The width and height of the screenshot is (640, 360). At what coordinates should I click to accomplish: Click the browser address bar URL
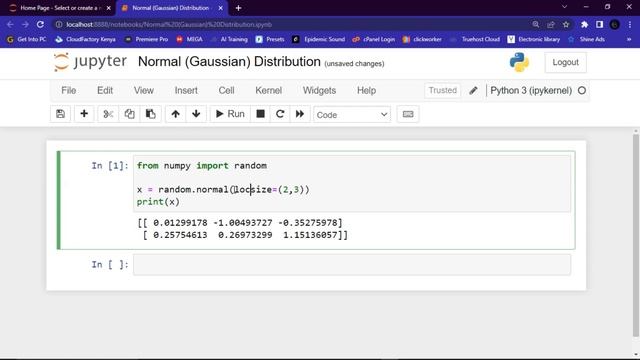pos(169,24)
